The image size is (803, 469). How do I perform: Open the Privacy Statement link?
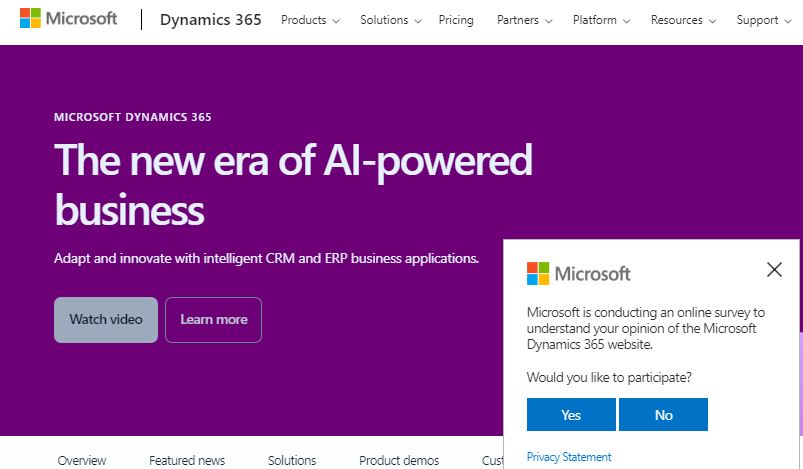(x=568, y=456)
